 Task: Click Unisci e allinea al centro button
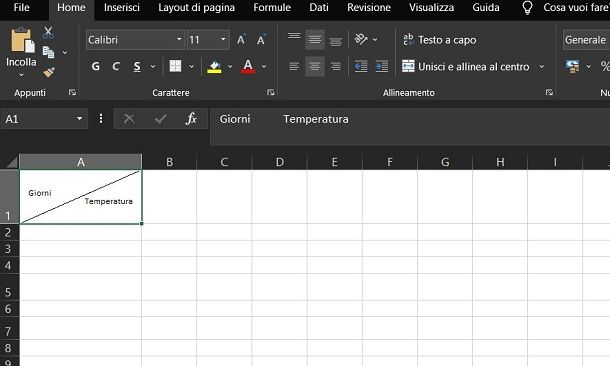click(x=465, y=67)
